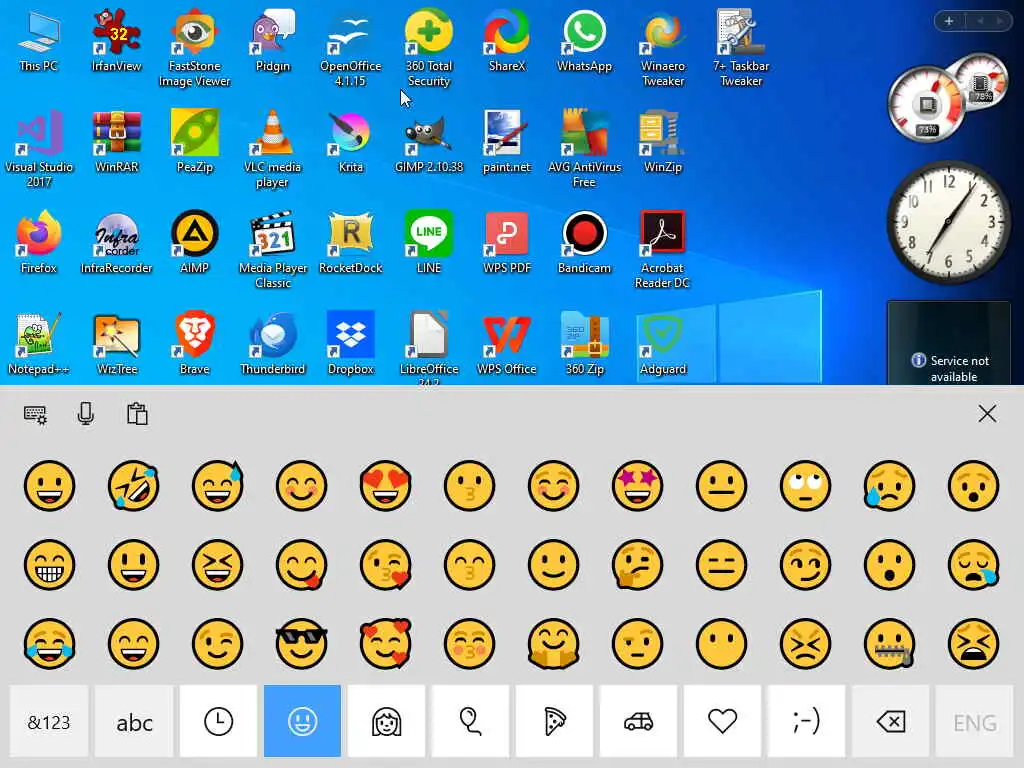Open the balloon celebrations emoji tab

tap(470, 722)
